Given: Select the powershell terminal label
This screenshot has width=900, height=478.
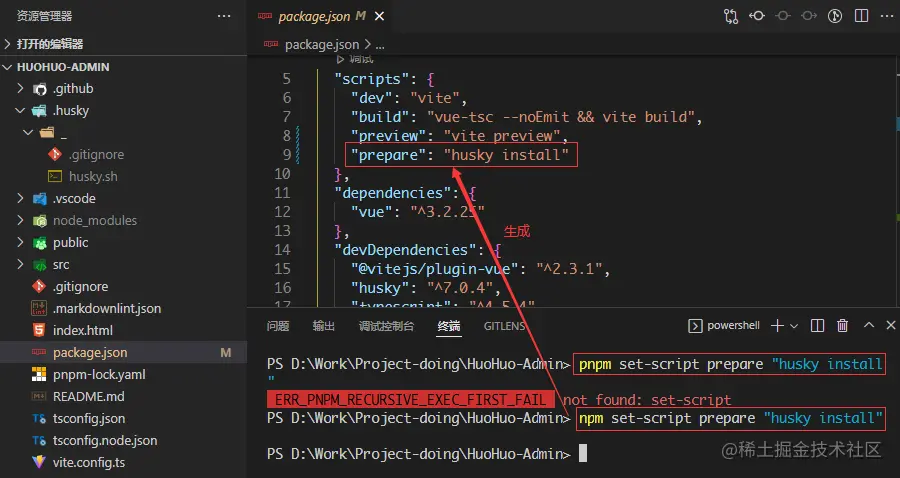Looking at the screenshot, I should tap(734, 325).
